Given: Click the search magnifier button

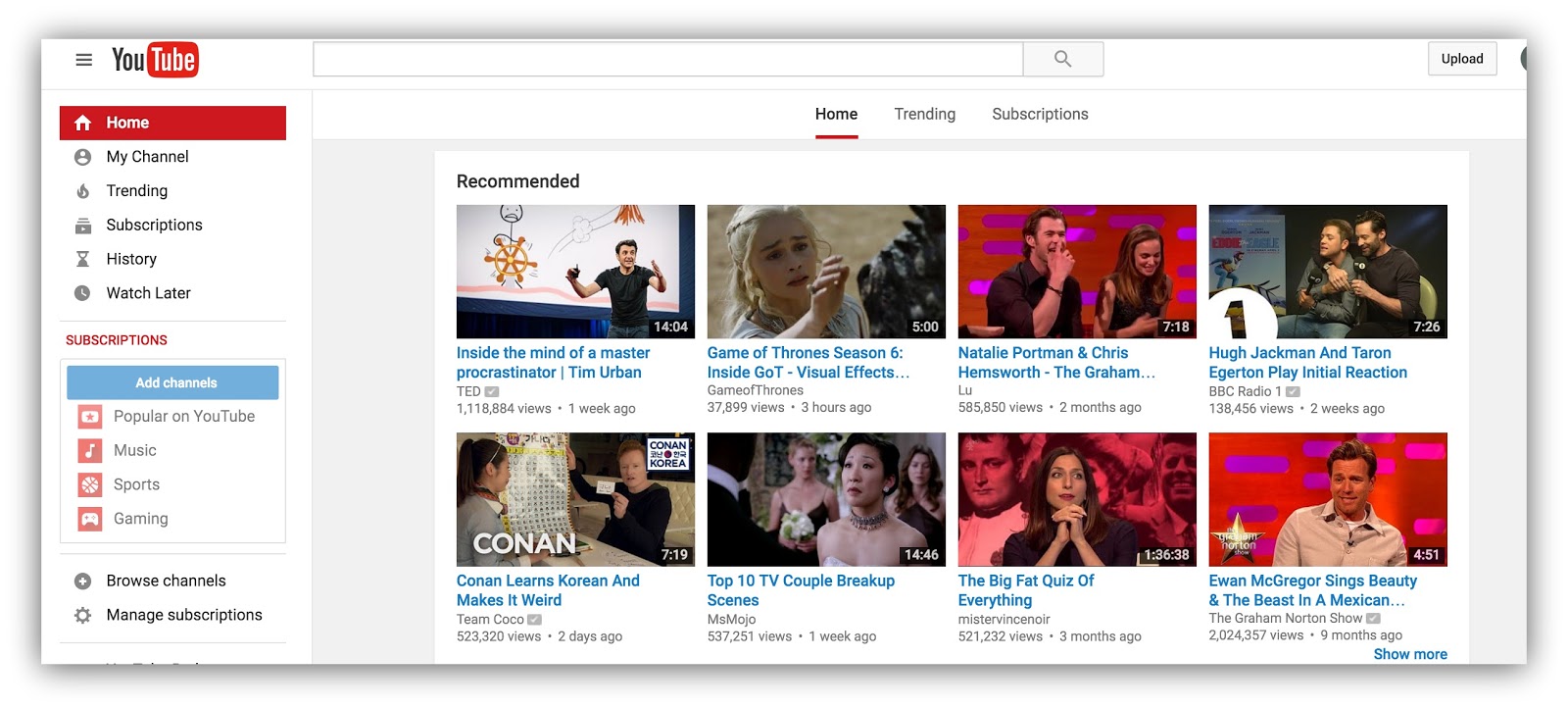Looking at the screenshot, I should tap(1063, 59).
